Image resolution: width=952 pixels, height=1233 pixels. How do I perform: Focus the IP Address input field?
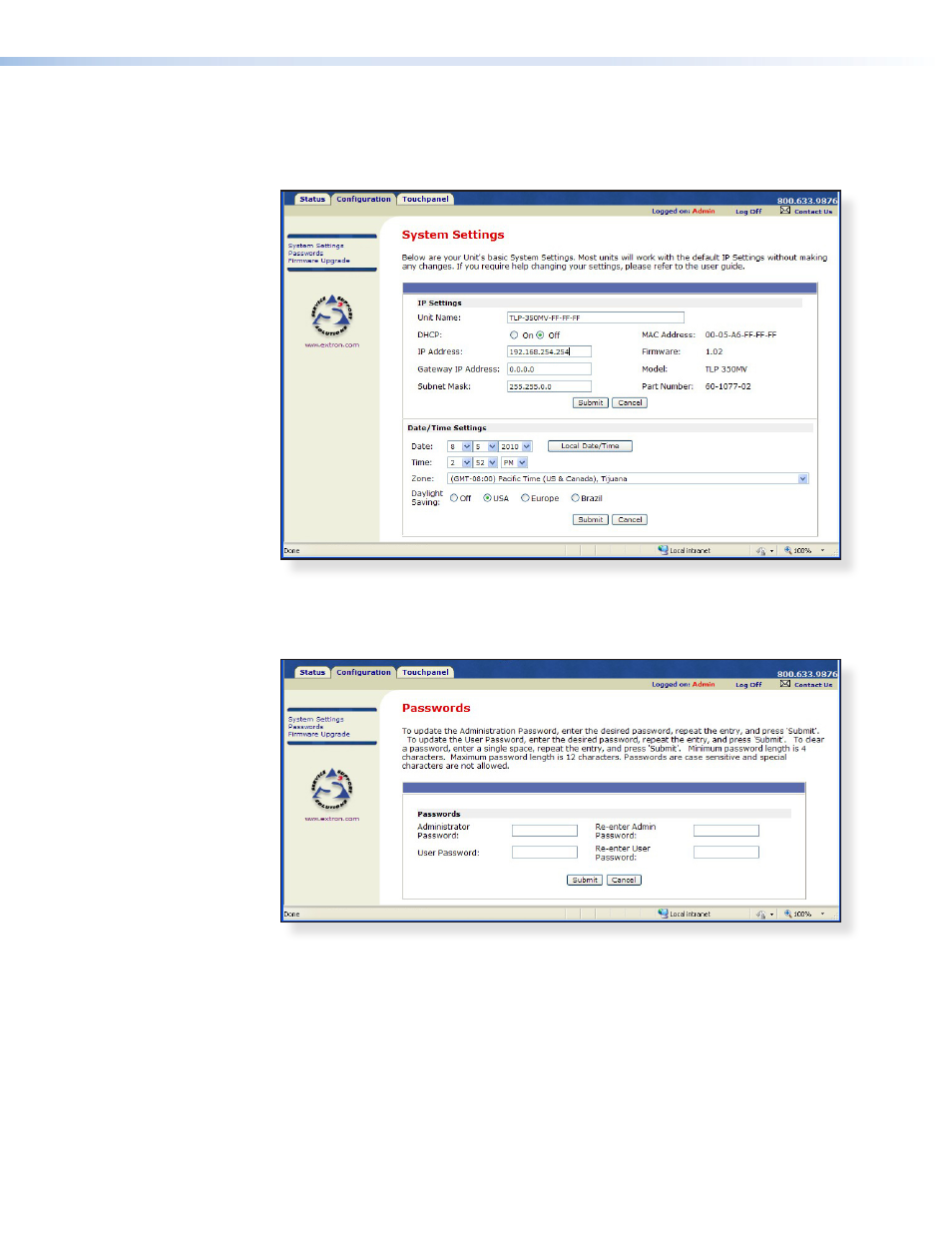[549, 351]
